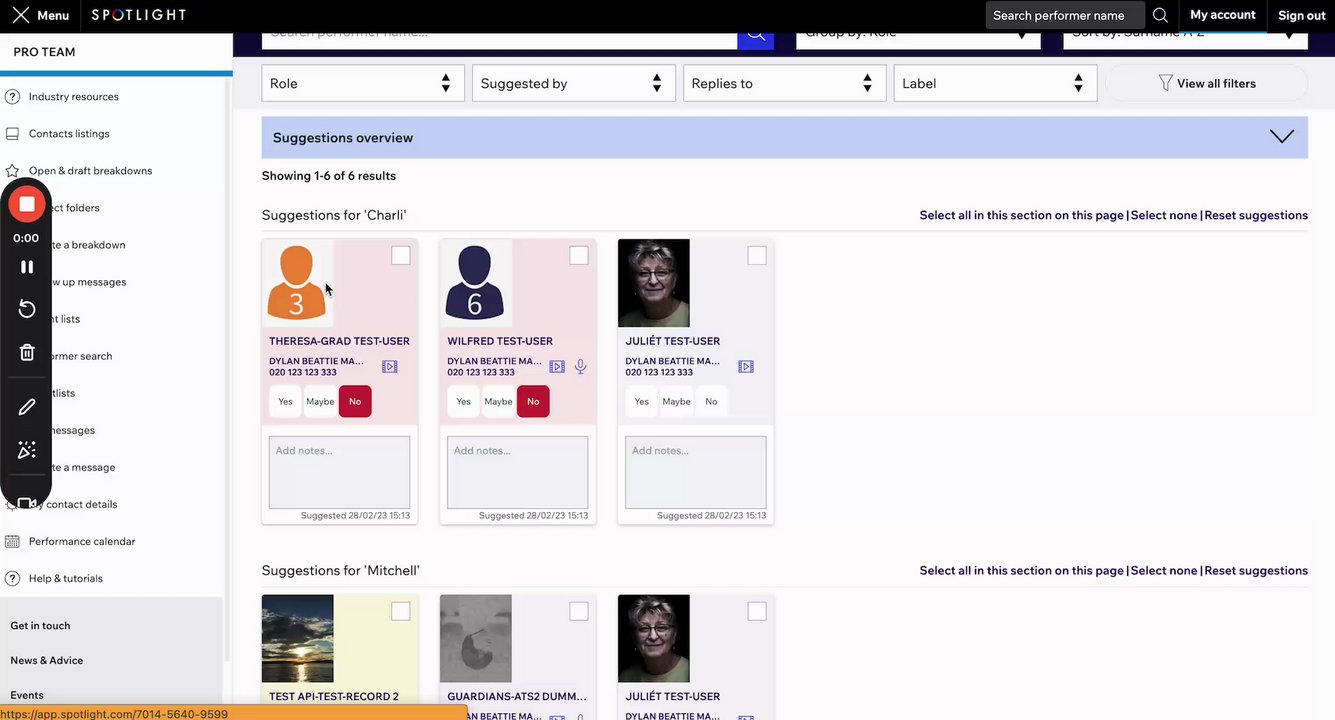The width and height of the screenshot is (1335, 720).
Task: Click the confetti effects icon in recorder
Action: click(x=27, y=450)
